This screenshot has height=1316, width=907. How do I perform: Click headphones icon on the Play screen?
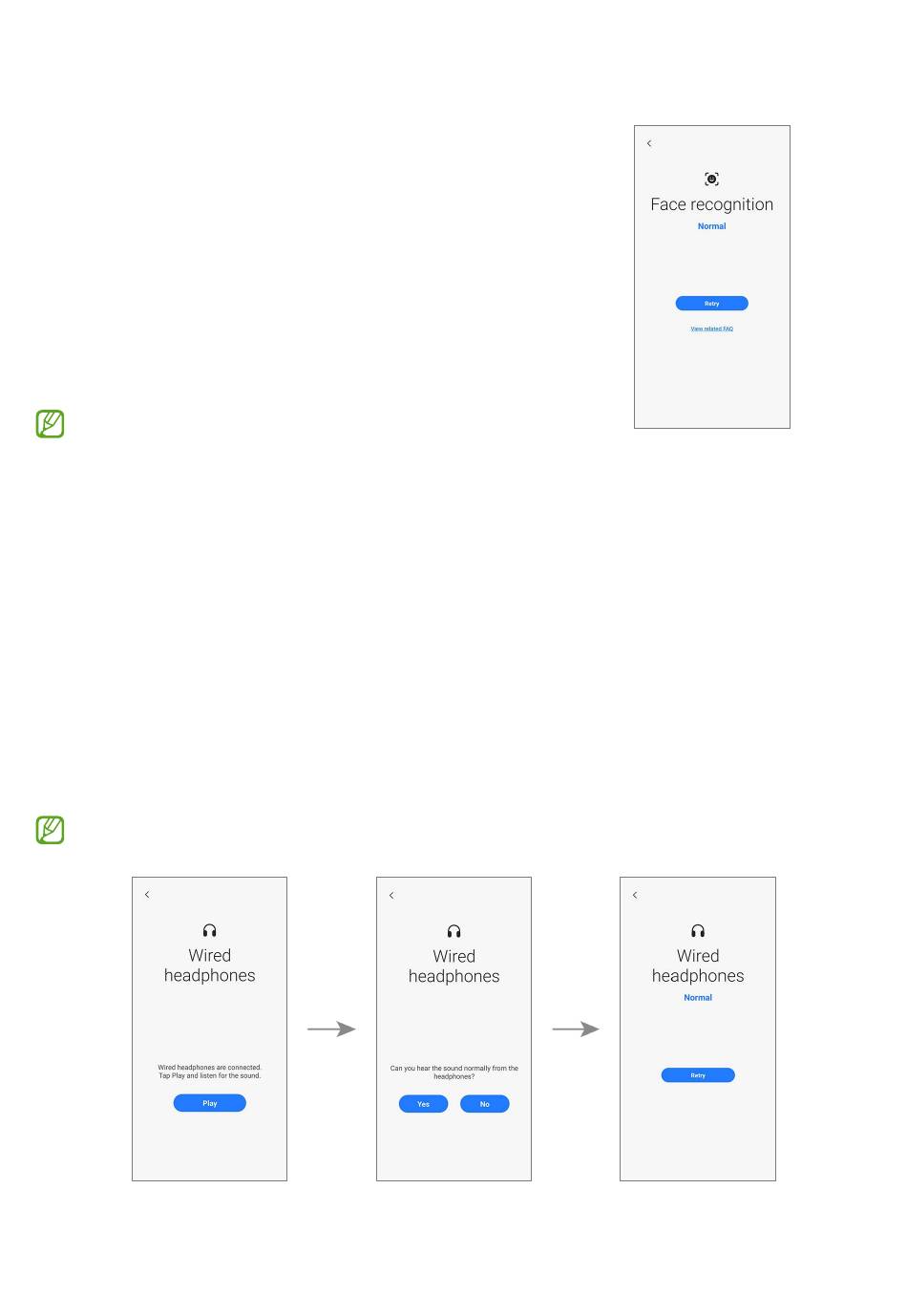tap(209, 930)
